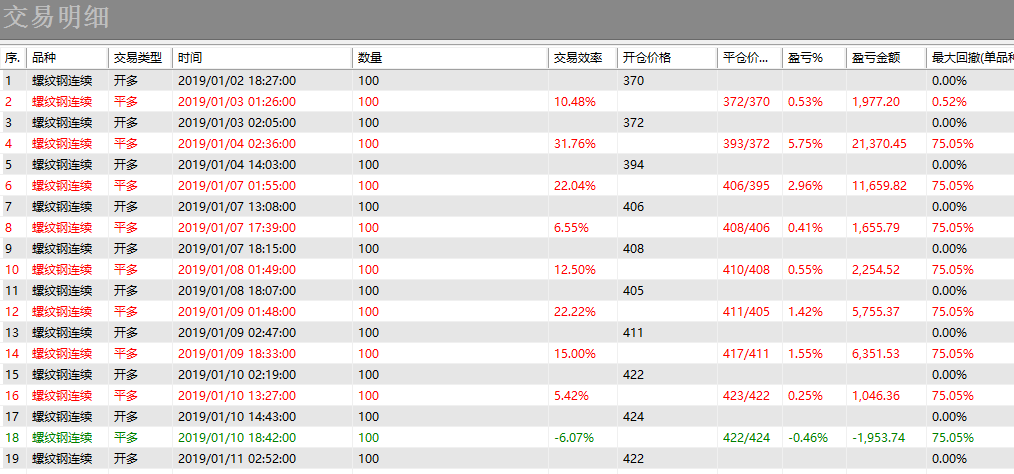1014x474 pixels.
Task: Click the 品种 column header
Action: point(67,58)
